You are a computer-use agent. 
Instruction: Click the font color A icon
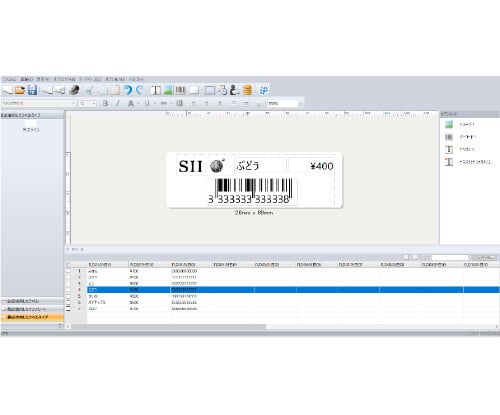tap(131, 103)
